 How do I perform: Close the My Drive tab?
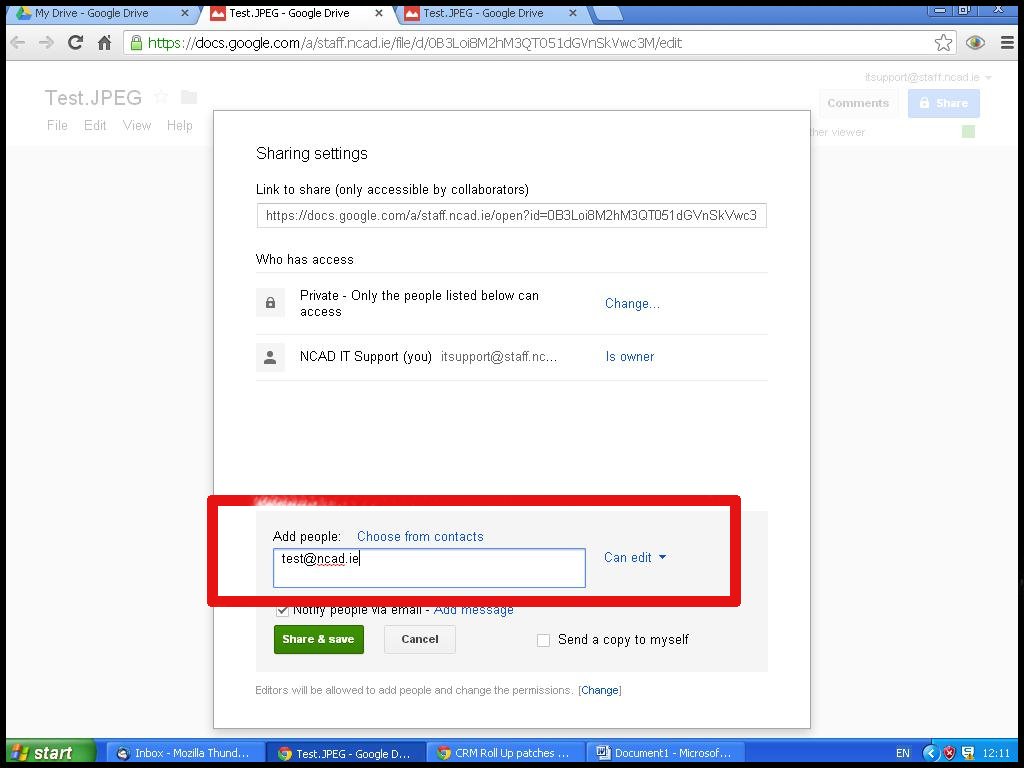pyautogui.click(x=185, y=13)
